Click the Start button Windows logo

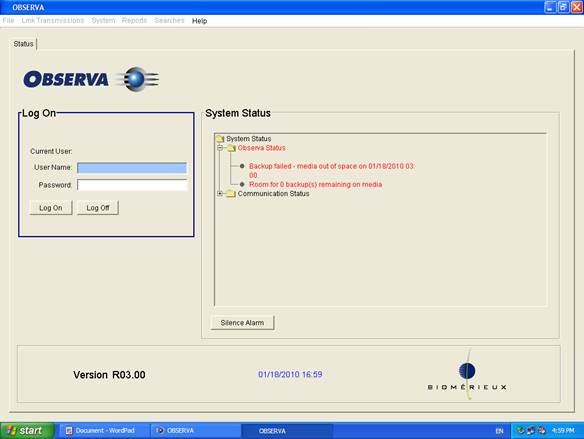[11, 430]
